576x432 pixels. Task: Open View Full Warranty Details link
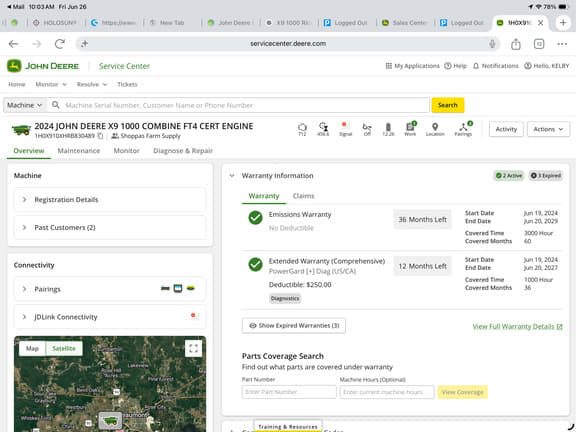[517, 327]
